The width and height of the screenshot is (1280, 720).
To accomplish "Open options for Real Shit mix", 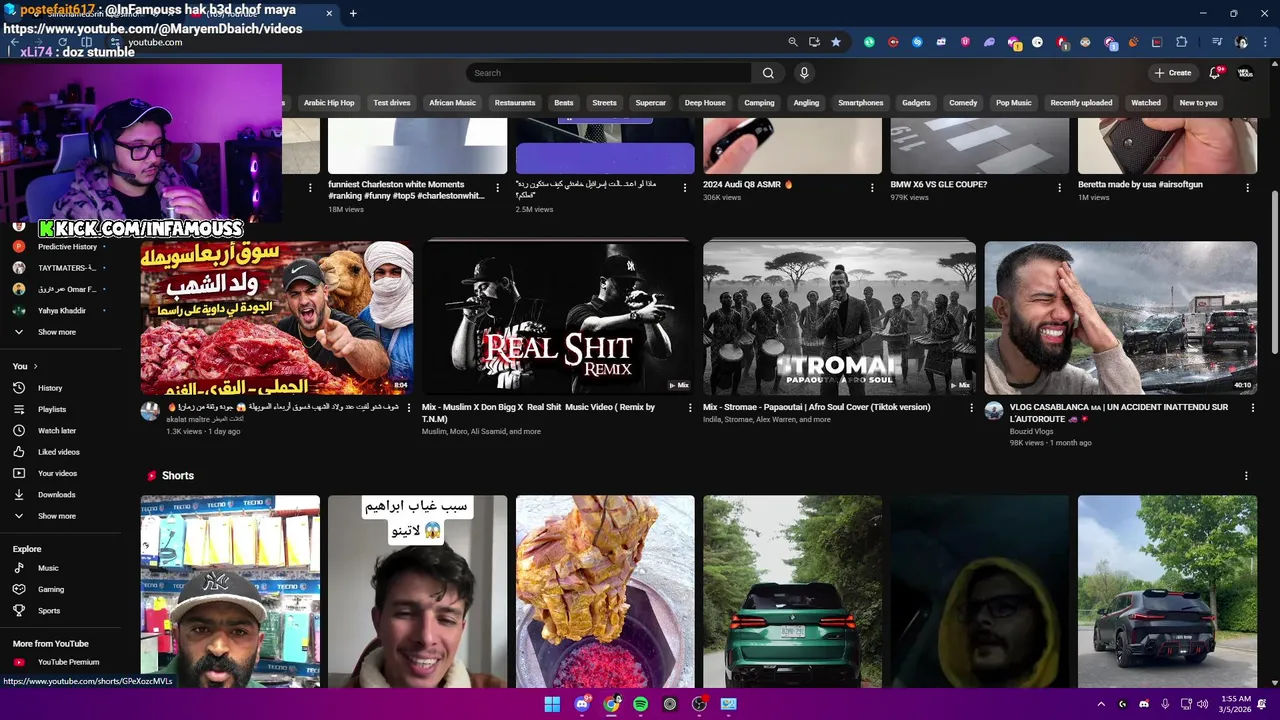I will coord(690,407).
